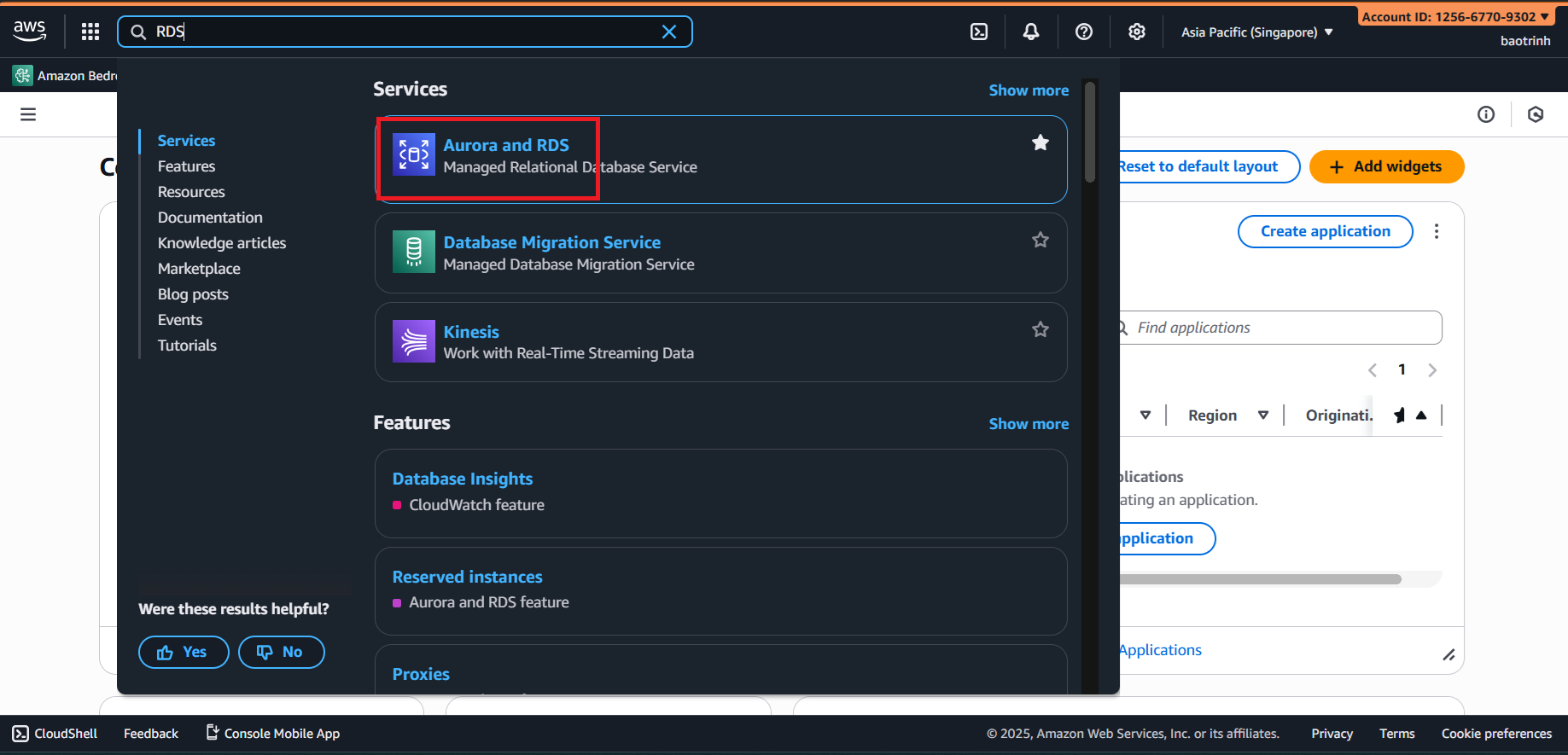Open the AWS services grid menu
The image size is (1568, 755).
90,32
